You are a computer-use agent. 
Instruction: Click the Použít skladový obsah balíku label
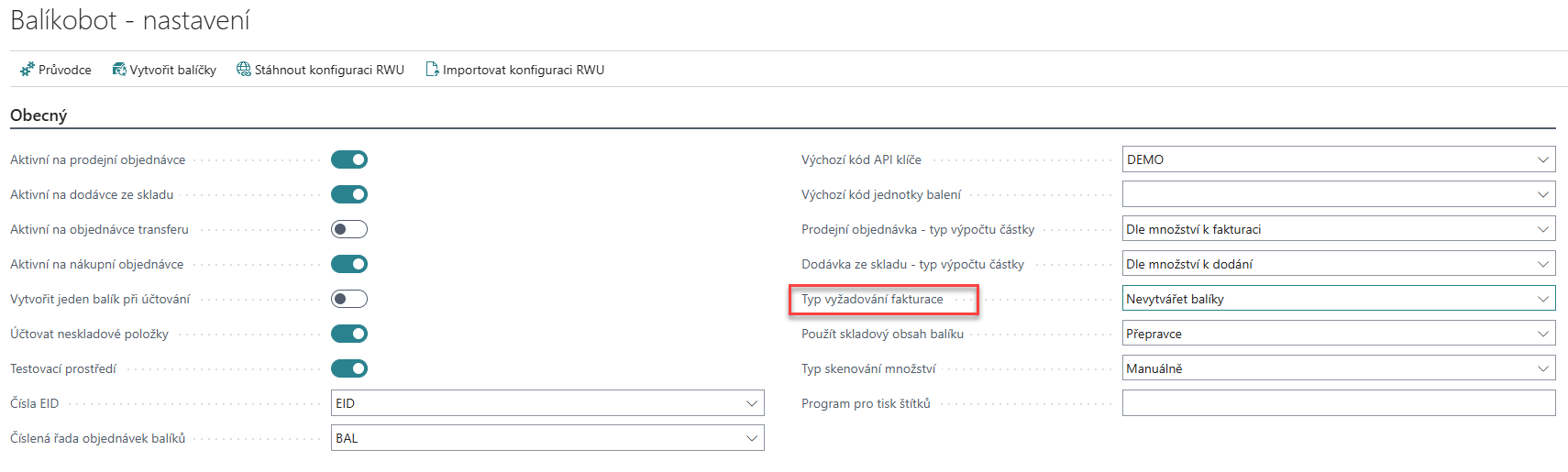882,334
